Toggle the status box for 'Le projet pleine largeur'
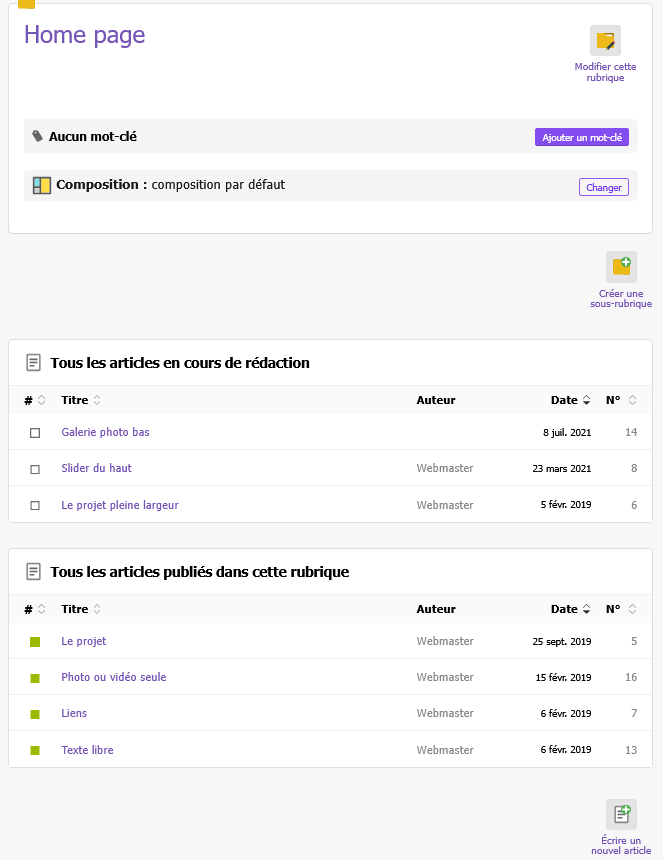The image size is (663, 860). (x=35, y=506)
